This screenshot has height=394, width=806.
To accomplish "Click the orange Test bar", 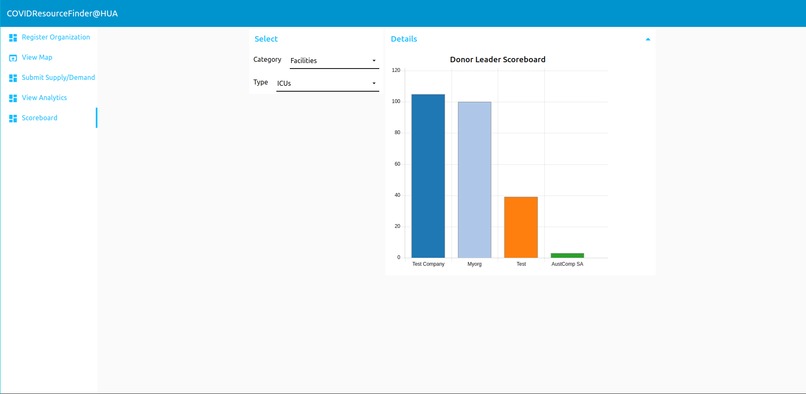I will tap(521, 227).
